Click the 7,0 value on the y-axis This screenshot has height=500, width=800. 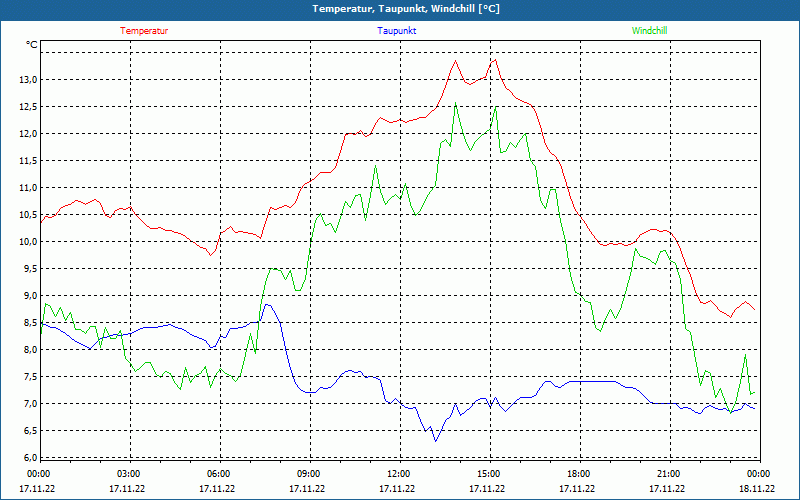[x=27, y=404]
